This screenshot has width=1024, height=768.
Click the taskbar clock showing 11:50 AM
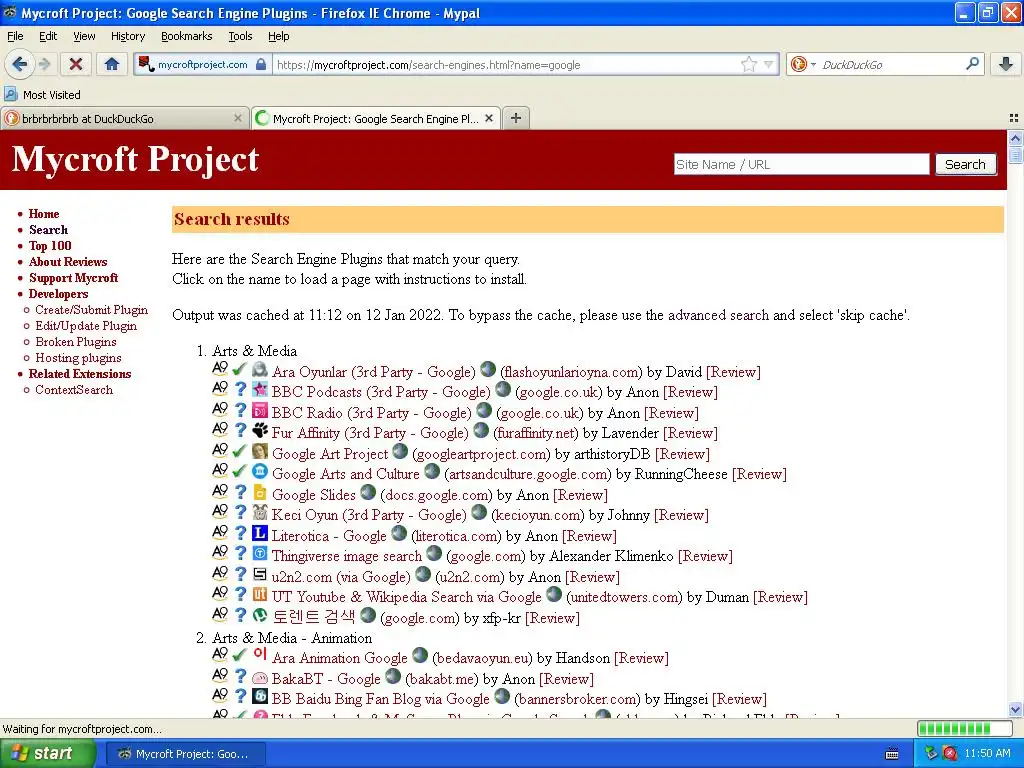(987, 754)
